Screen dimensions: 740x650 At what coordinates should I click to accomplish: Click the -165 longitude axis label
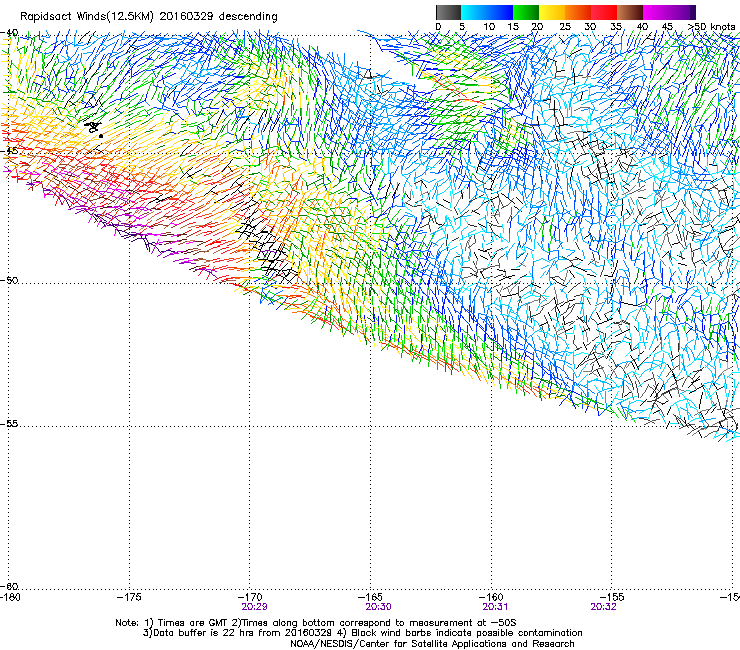[370, 597]
